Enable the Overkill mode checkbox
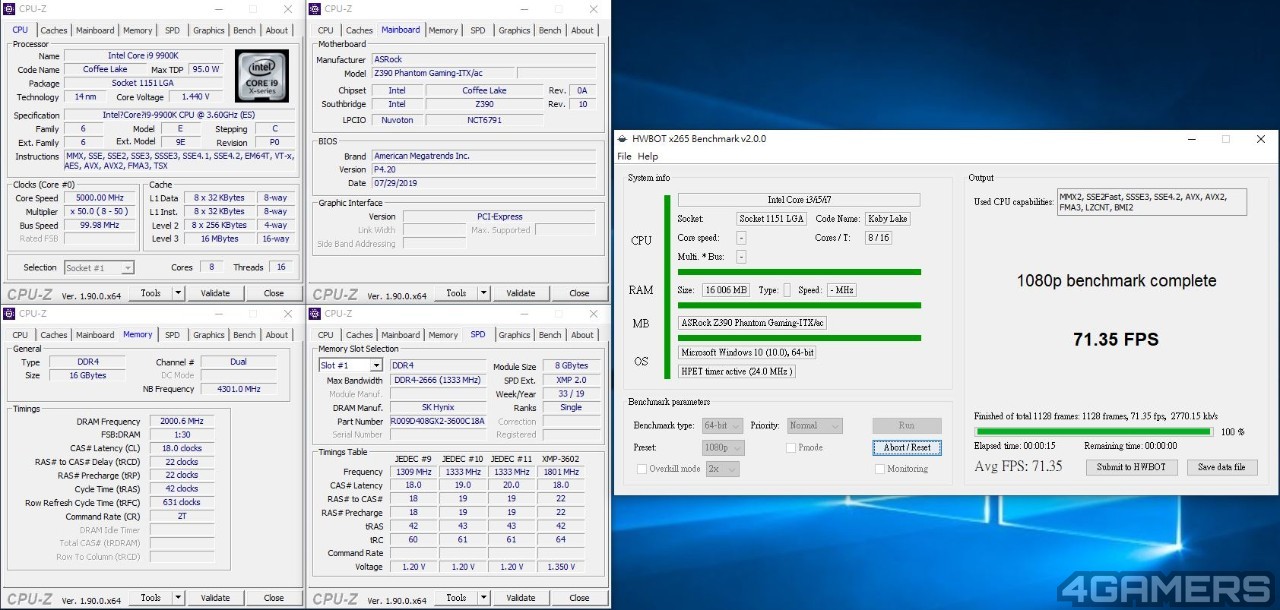Viewport: 1280px width, 610px height. point(642,468)
